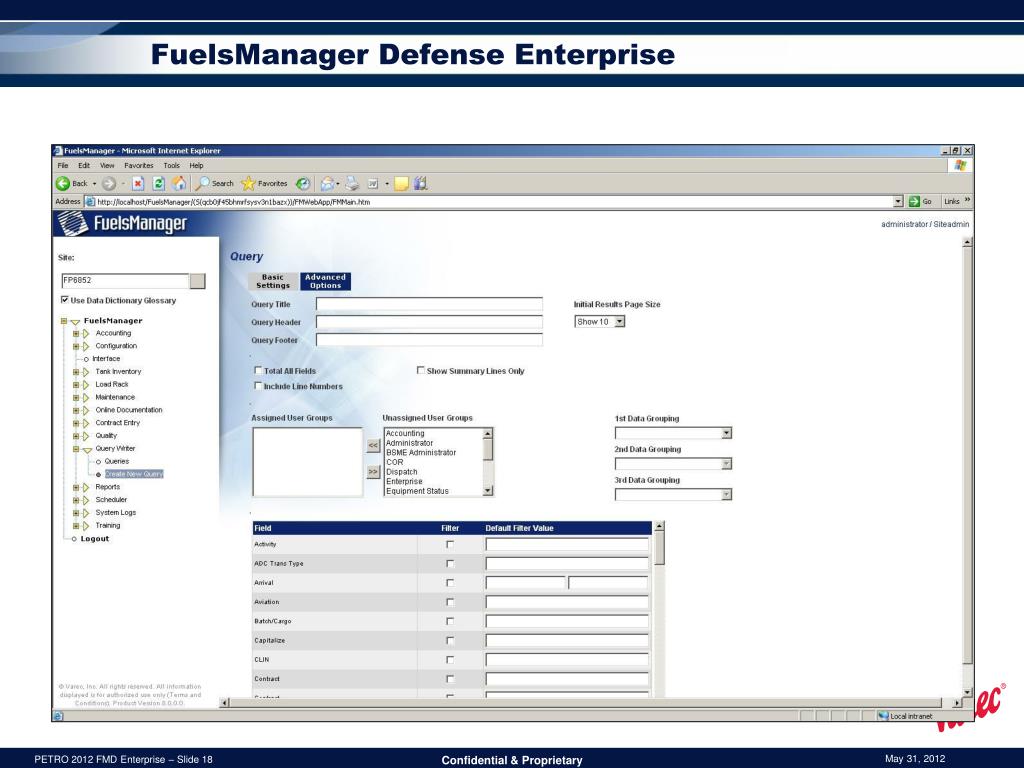The image size is (1024, 768).
Task: Open the Edit menu
Action: pyautogui.click(x=84, y=165)
